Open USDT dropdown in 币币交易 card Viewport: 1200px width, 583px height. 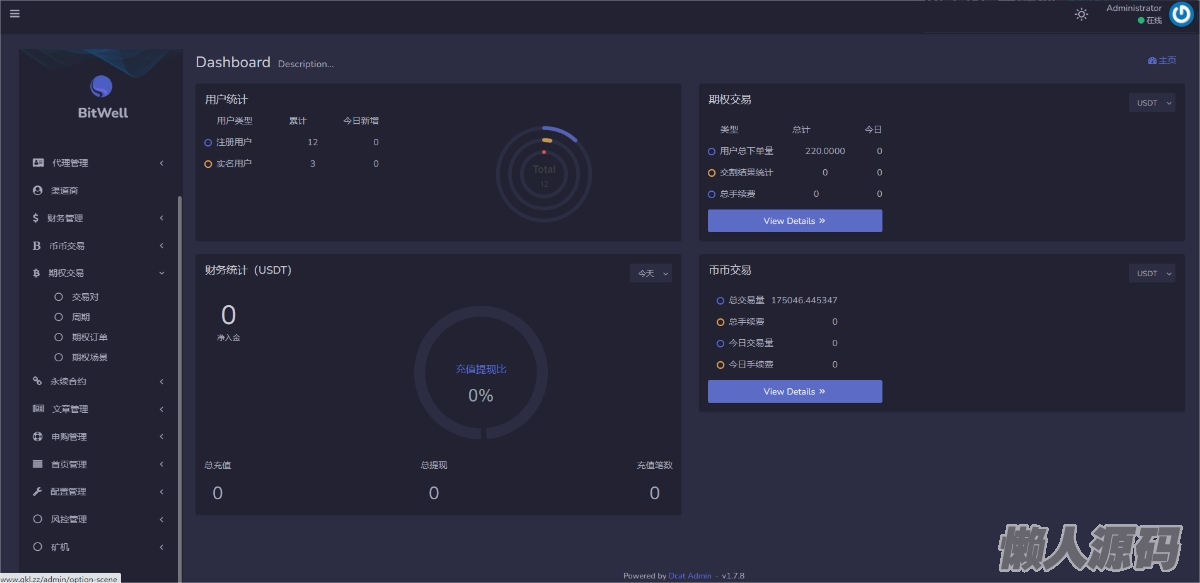click(1152, 273)
